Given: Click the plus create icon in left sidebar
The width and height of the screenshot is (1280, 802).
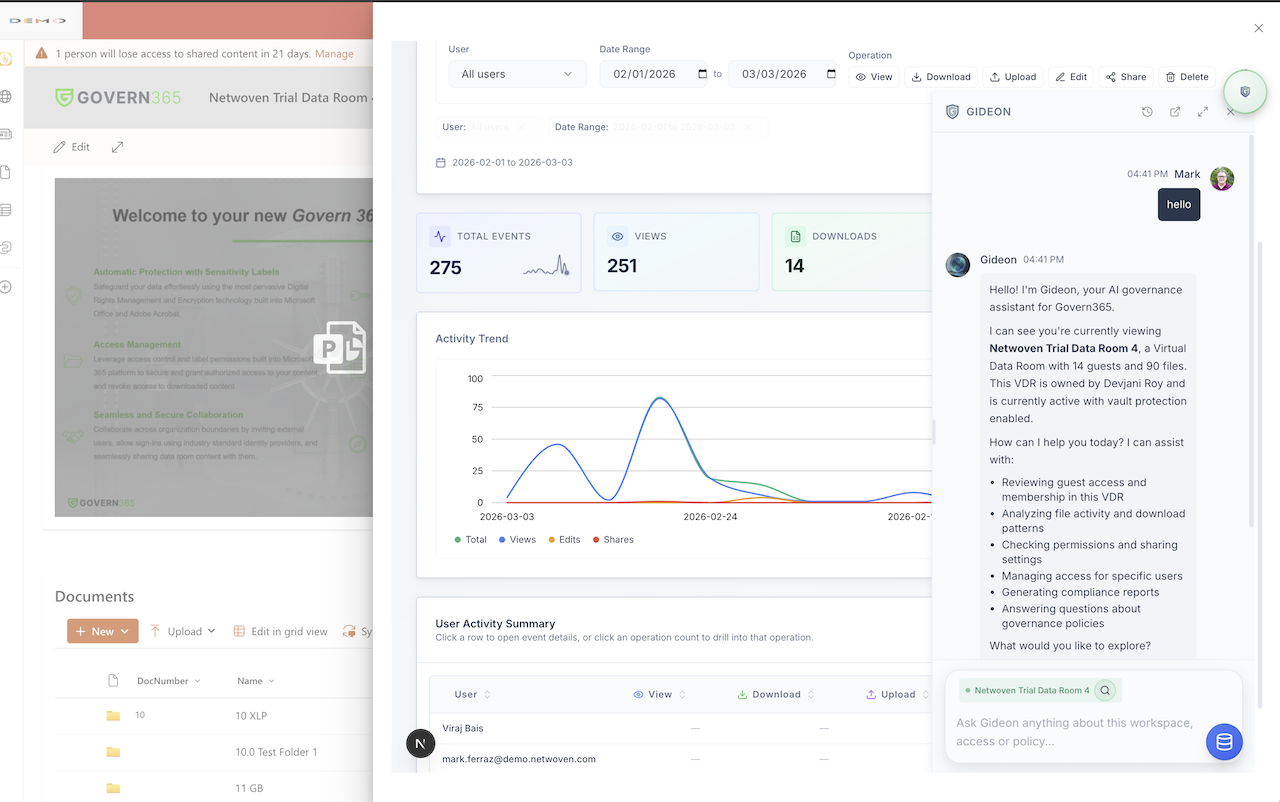Looking at the screenshot, I should (5, 287).
